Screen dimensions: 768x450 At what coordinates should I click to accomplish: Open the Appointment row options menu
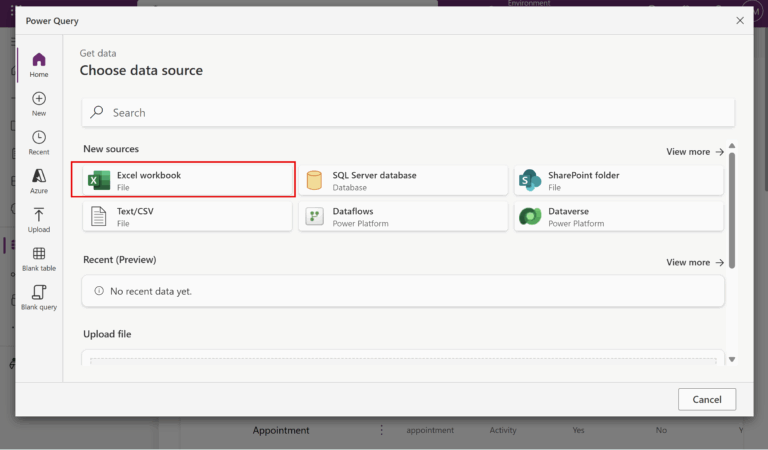point(381,430)
